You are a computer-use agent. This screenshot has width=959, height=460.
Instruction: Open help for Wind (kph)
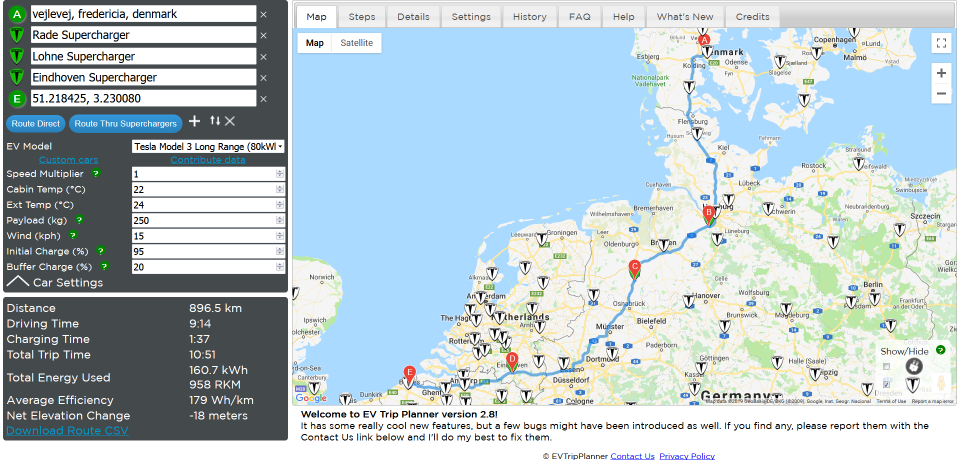click(73, 235)
